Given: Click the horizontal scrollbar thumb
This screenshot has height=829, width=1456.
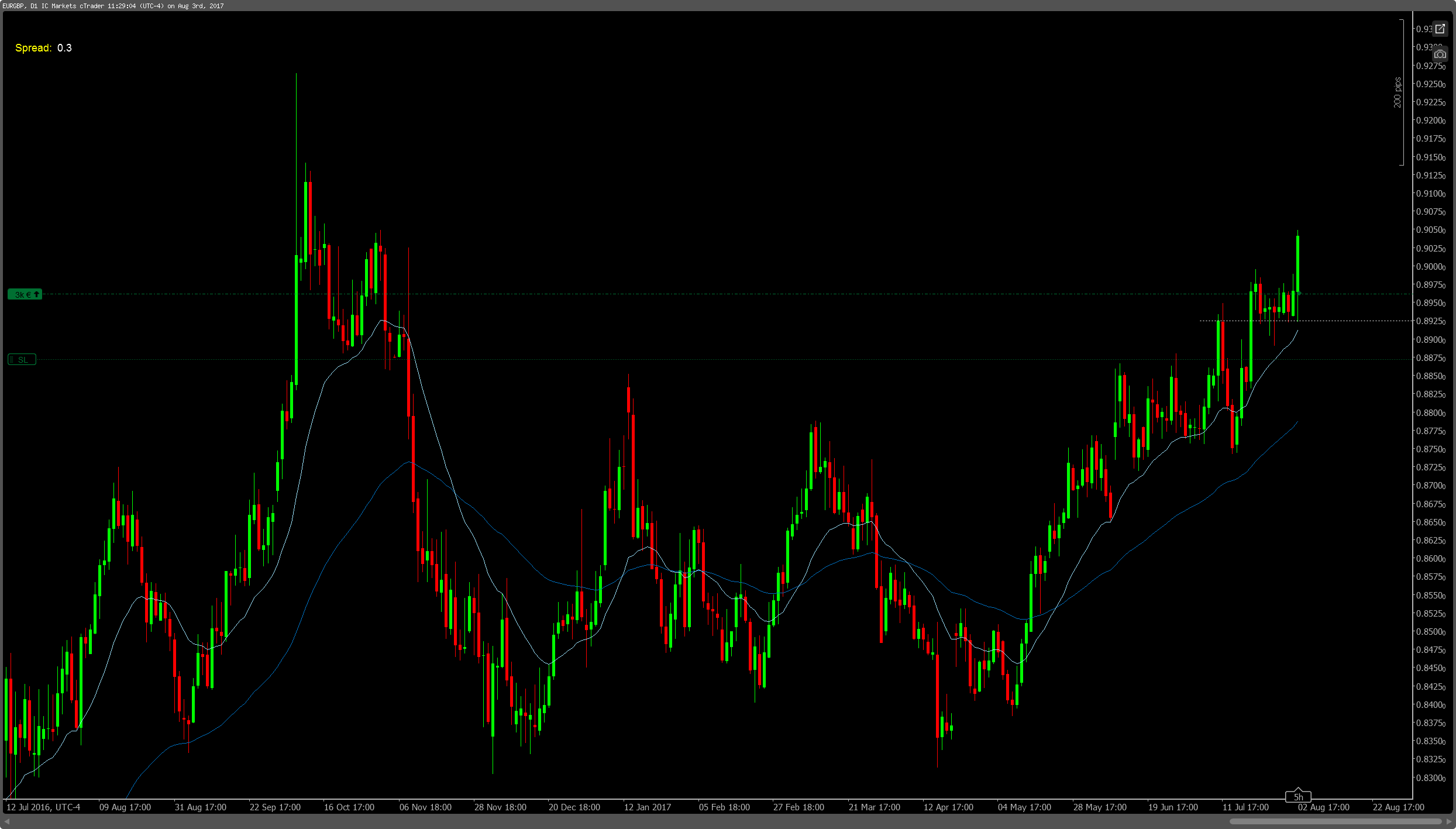Looking at the screenshot, I should coord(1335,821).
